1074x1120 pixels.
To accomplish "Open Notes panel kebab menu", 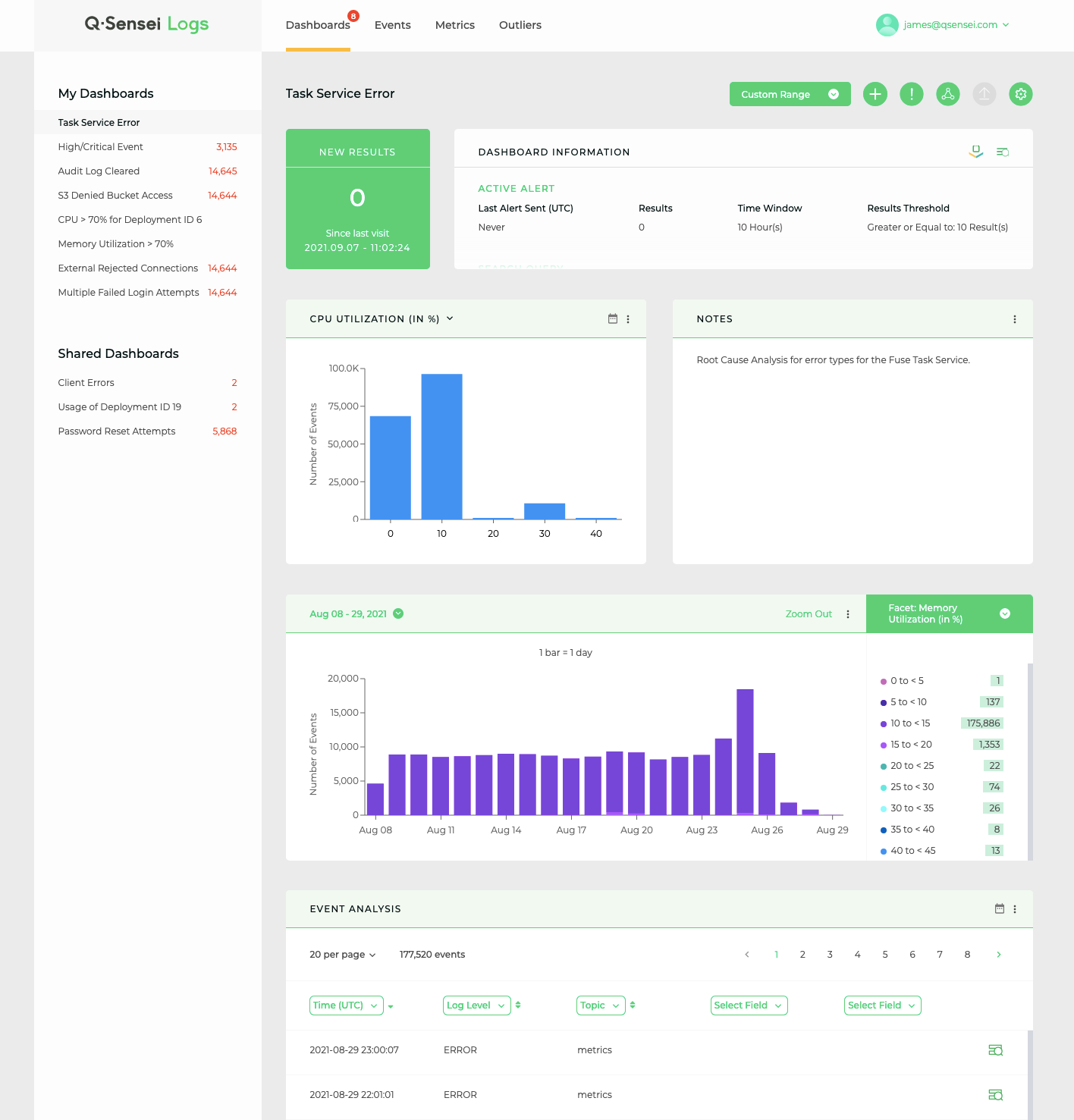I will pos(1015,319).
